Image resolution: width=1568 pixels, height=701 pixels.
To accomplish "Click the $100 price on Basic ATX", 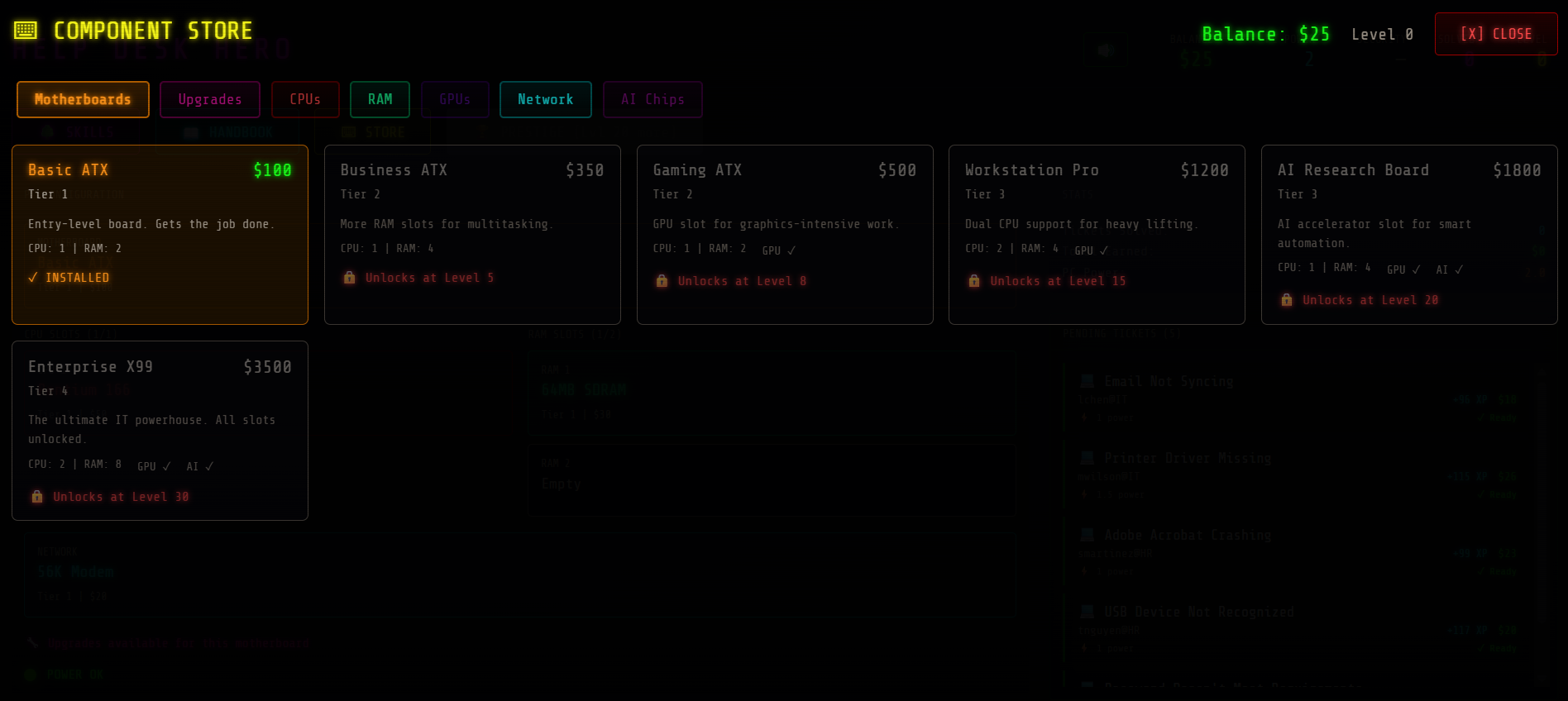I will click(x=272, y=170).
